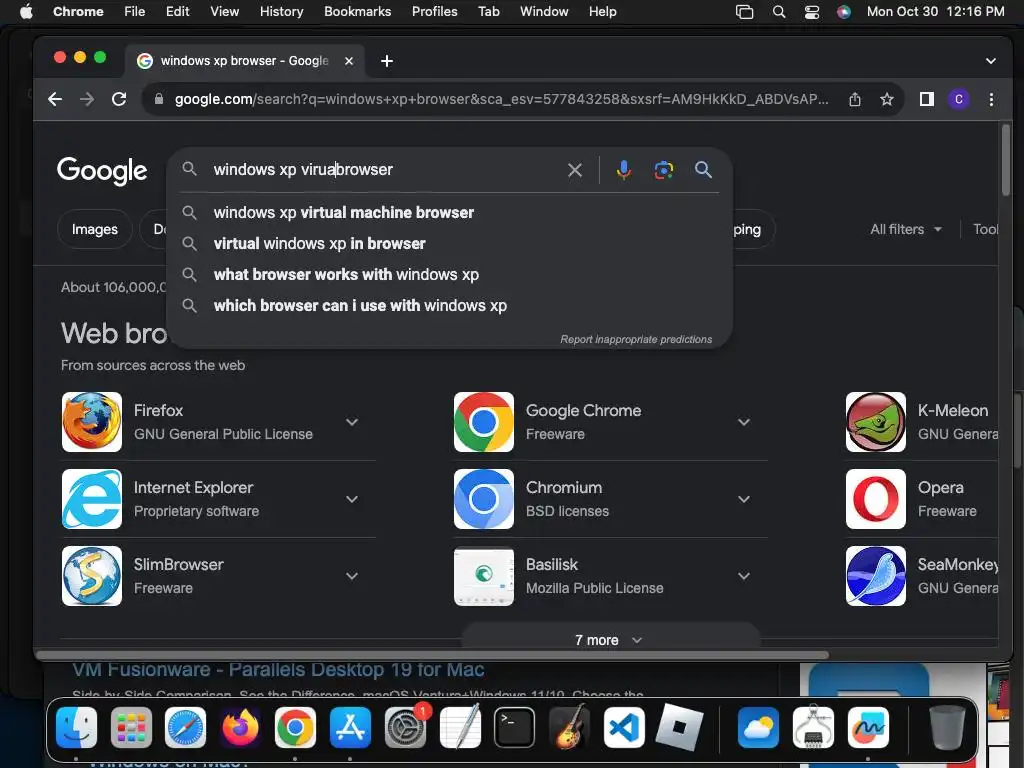Viewport: 1024px width, 768px height.
Task: Select suggestion windows xp virtual machine browser
Action: [450, 212]
